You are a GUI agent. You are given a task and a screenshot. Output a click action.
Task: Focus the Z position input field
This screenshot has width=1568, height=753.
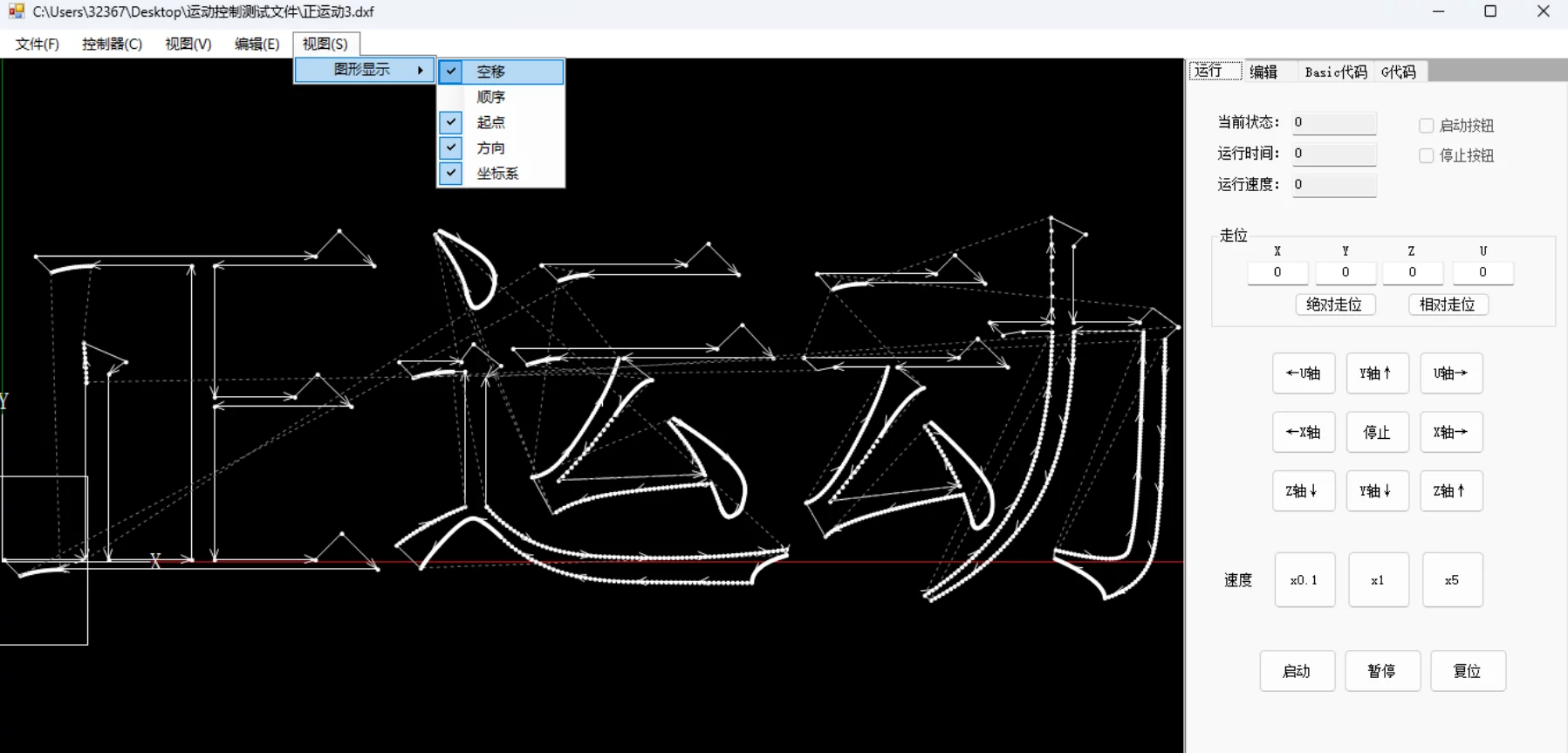click(1413, 273)
